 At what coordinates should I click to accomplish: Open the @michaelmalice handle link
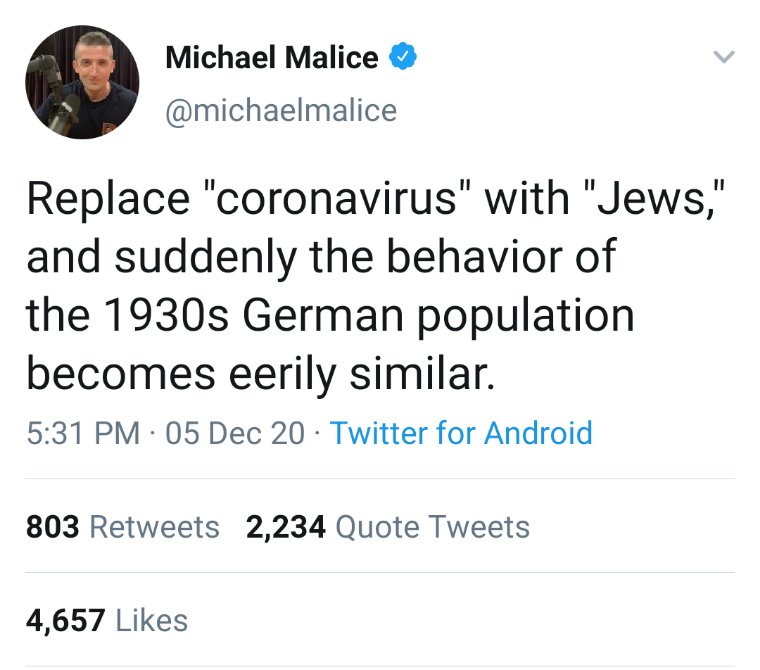[x=280, y=109]
